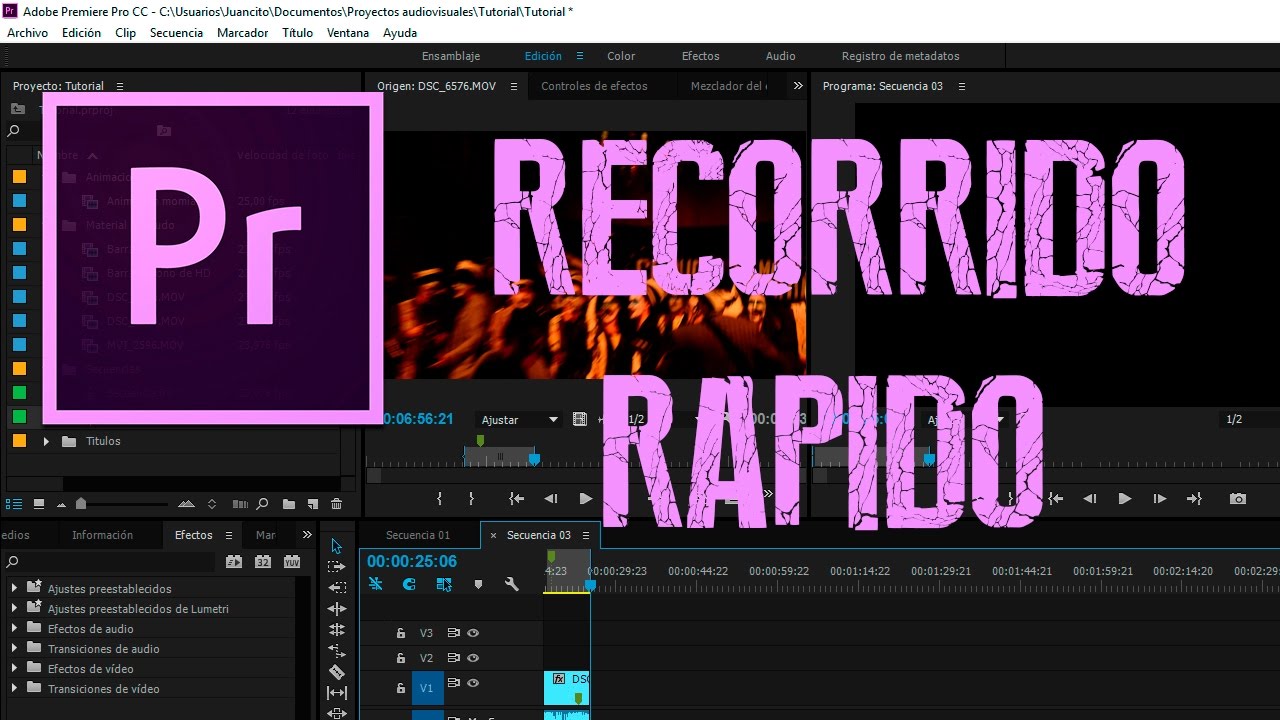Toggle lock on track V3
1280x720 pixels.
tap(400, 633)
